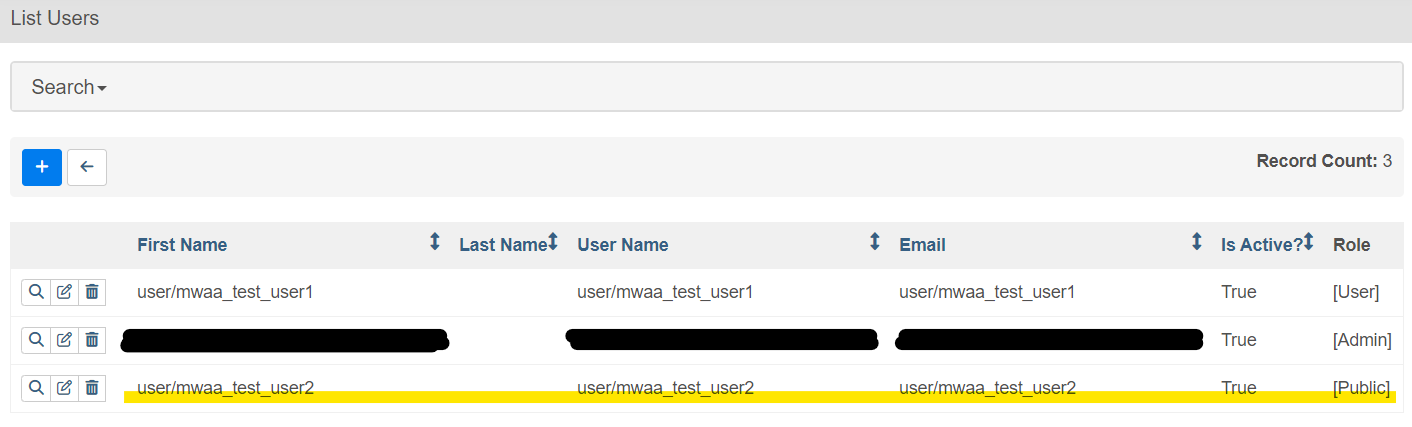Click the Is Active? column header
1412x427 pixels.
(x=1261, y=245)
